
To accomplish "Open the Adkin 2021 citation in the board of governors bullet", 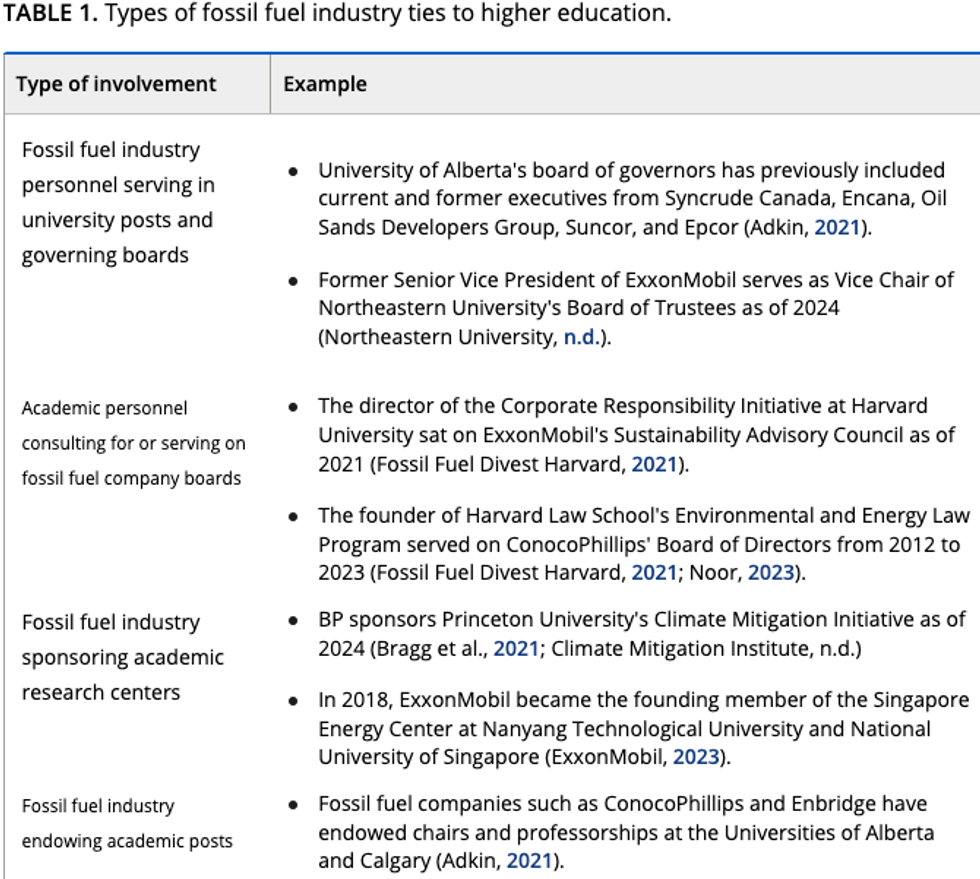I will [x=837, y=227].
